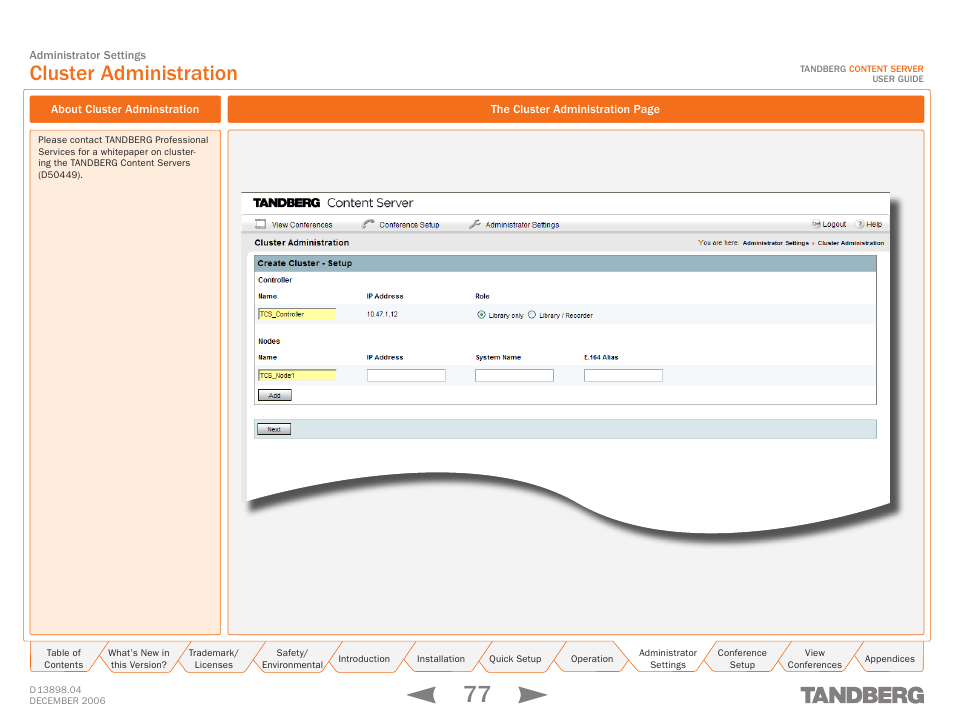Open the bottom Administrator Settings tab
The height and width of the screenshot is (718, 954).
[x=667, y=658]
